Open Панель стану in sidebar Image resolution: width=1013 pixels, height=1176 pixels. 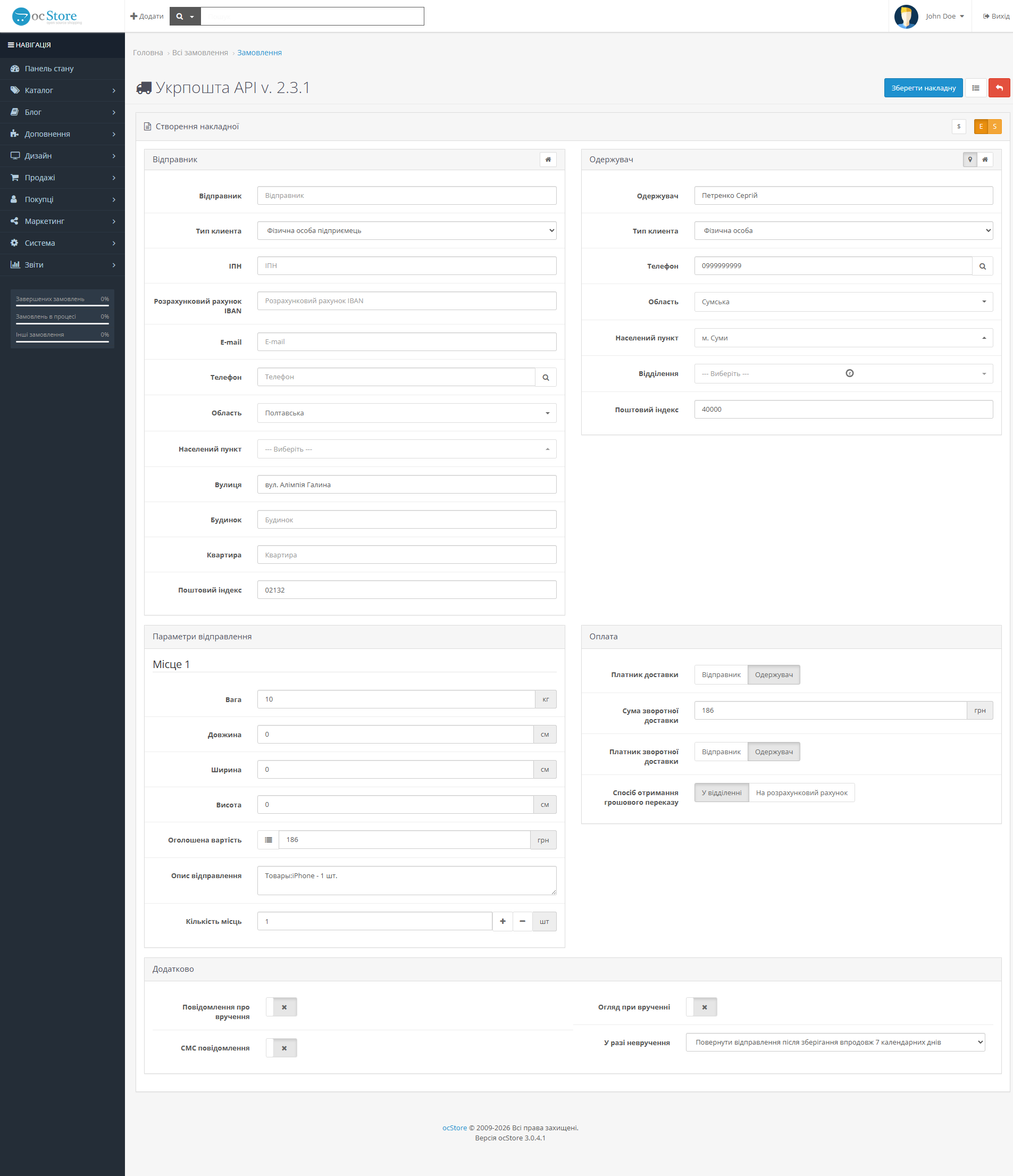(x=62, y=69)
